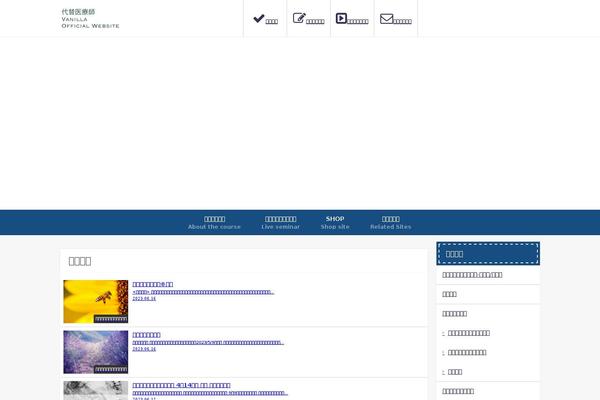
Task: Open the title link beside the bee thumbnail
Action: [x=153, y=284]
